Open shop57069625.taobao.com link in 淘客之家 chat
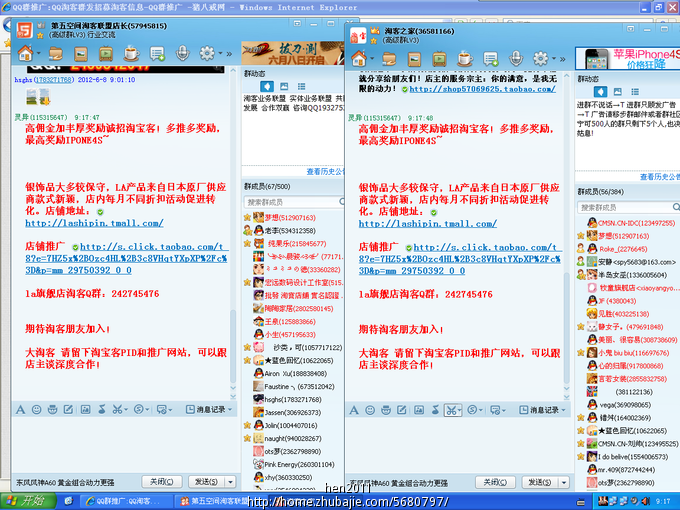The height and width of the screenshot is (510, 680). [482, 89]
